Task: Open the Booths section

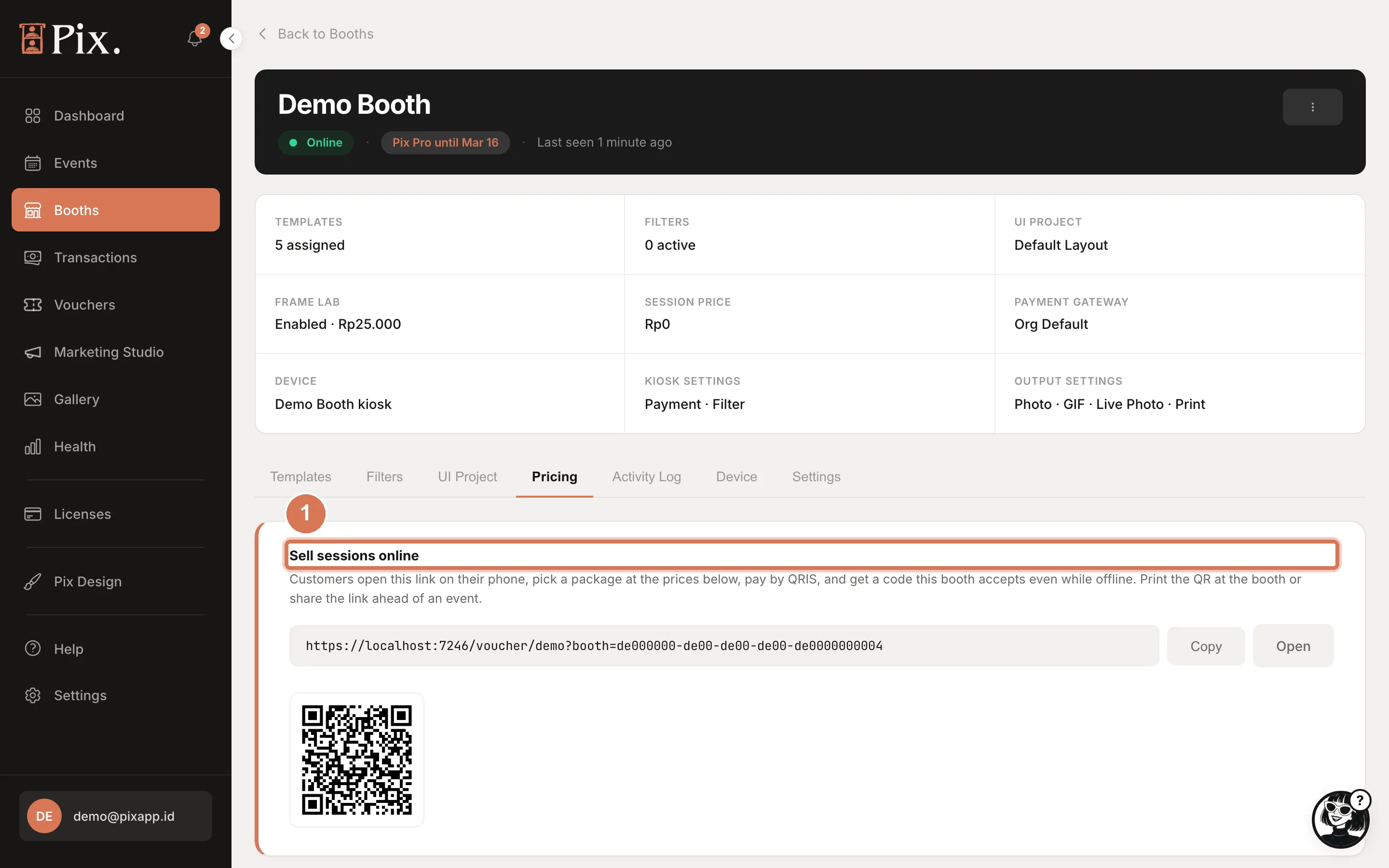Action: pyautogui.click(x=115, y=210)
